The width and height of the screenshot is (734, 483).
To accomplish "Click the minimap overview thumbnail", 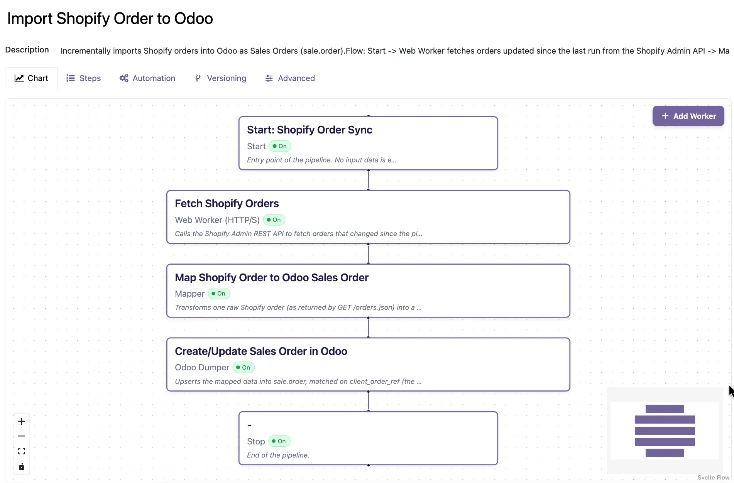I will [664, 431].
